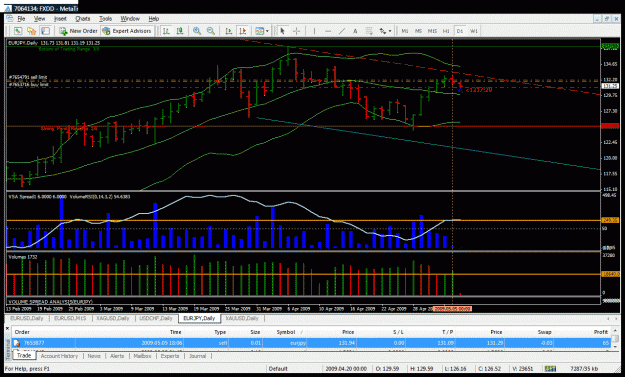Viewport: 625px width, 377px height.
Task: Open the View menu
Action: point(39,18)
